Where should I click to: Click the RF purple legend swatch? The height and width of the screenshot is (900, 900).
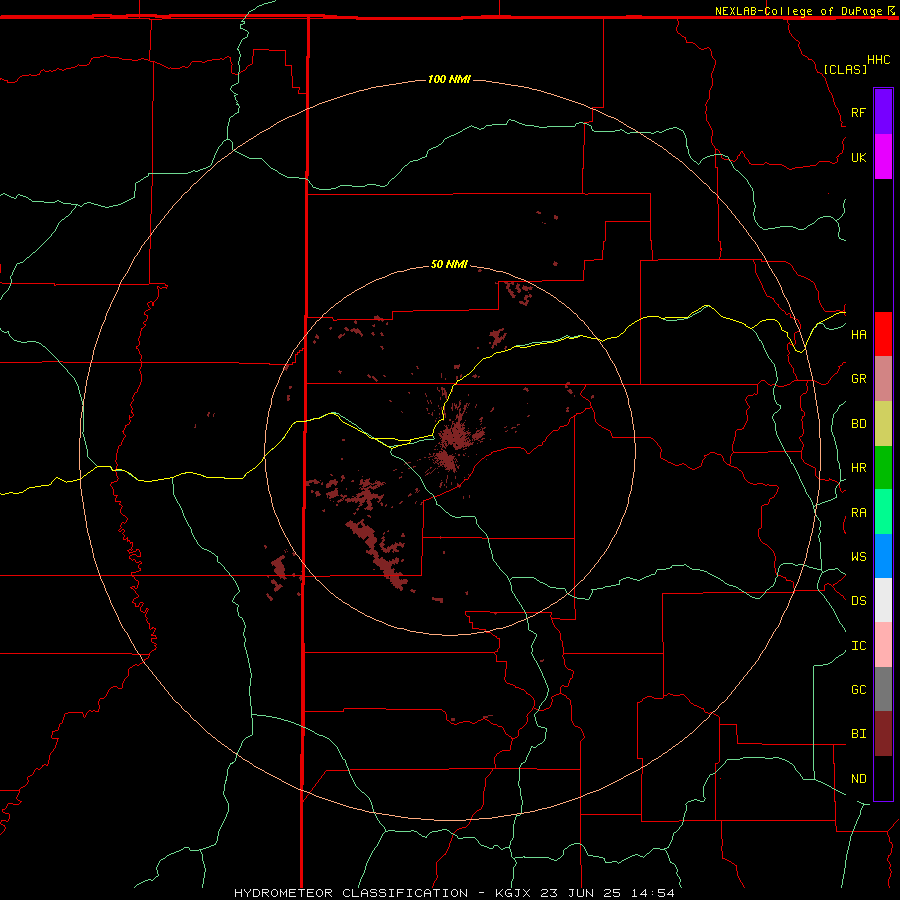pyautogui.click(x=883, y=112)
